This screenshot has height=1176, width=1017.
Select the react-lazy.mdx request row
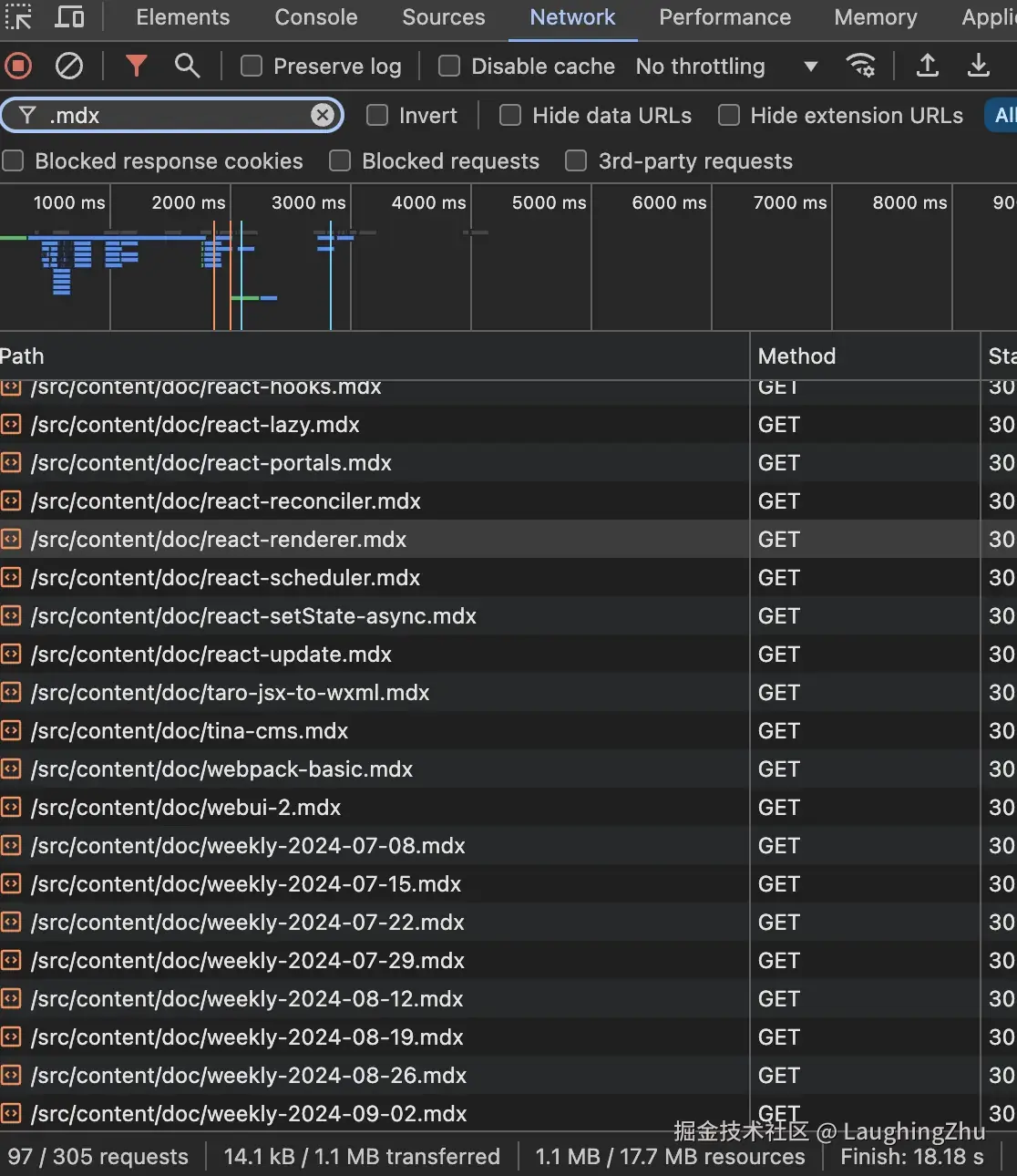point(508,425)
